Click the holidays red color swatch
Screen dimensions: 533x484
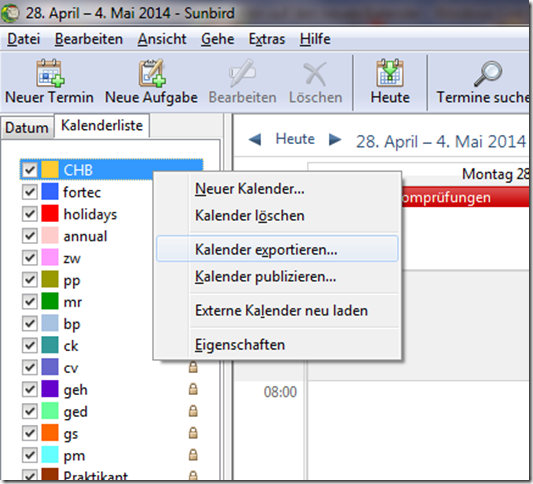50,213
